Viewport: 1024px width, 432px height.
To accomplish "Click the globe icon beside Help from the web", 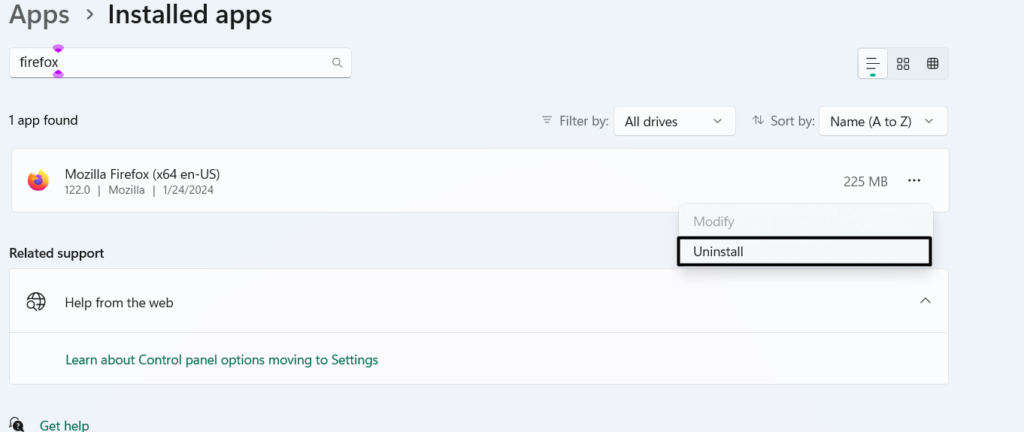I will [37, 302].
